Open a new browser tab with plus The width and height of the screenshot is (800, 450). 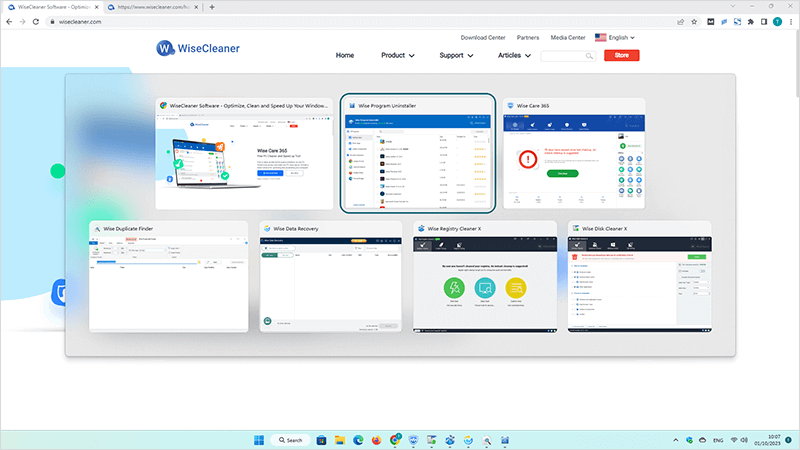click(x=212, y=7)
